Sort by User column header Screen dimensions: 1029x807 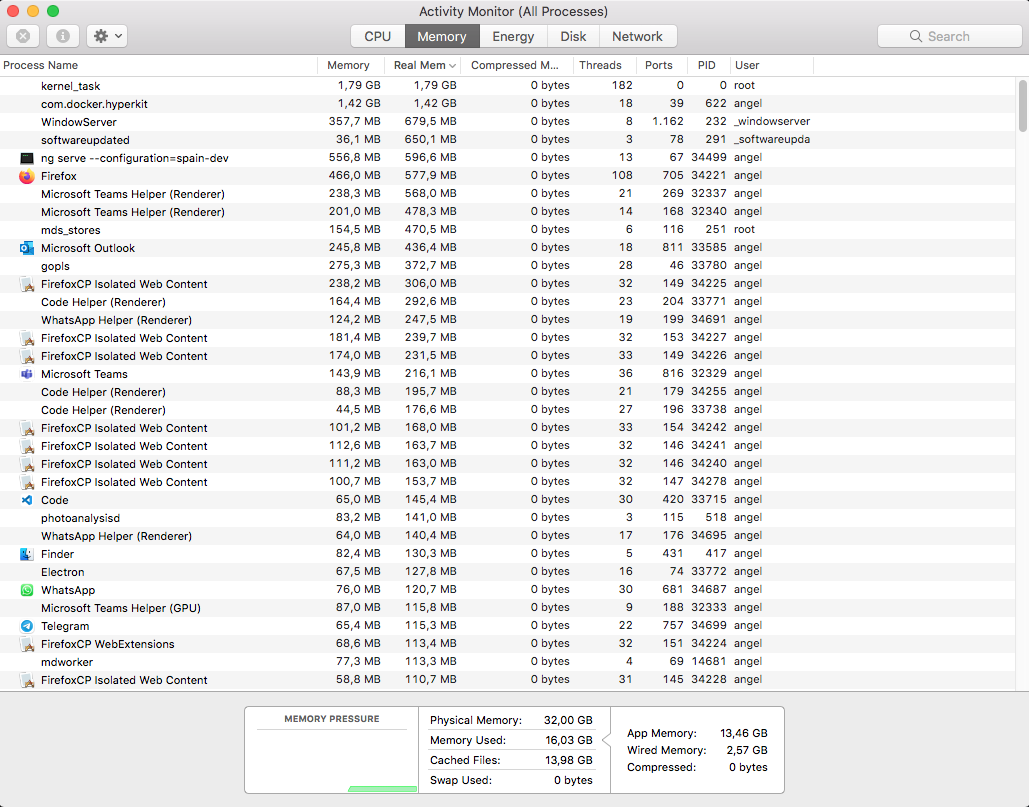point(771,65)
